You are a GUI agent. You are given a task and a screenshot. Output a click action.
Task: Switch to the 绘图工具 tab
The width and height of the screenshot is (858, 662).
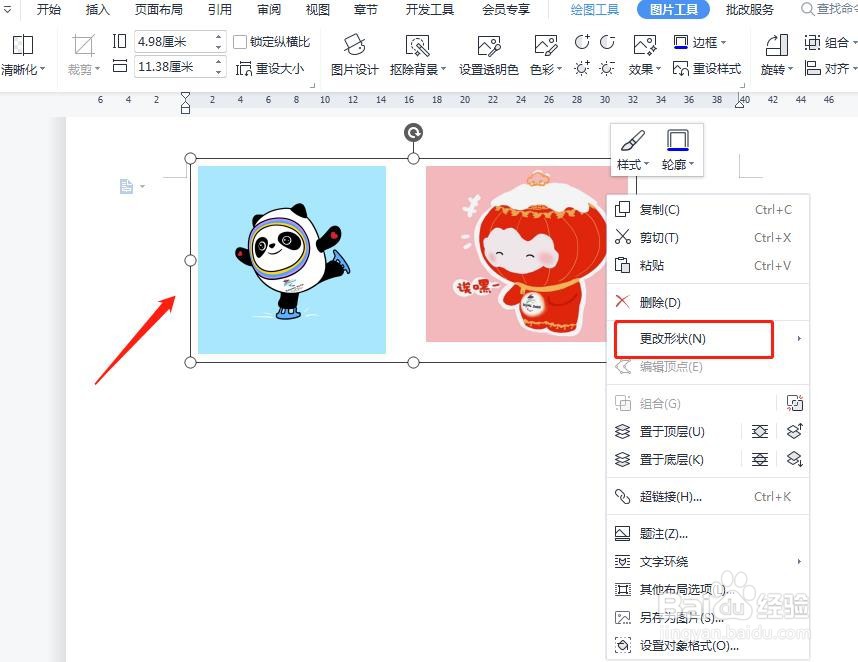pos(594,9)
